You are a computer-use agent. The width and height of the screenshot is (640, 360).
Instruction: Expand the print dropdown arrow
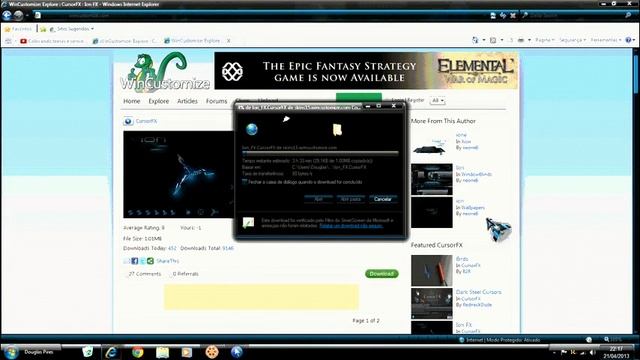[x=529, y=40]
